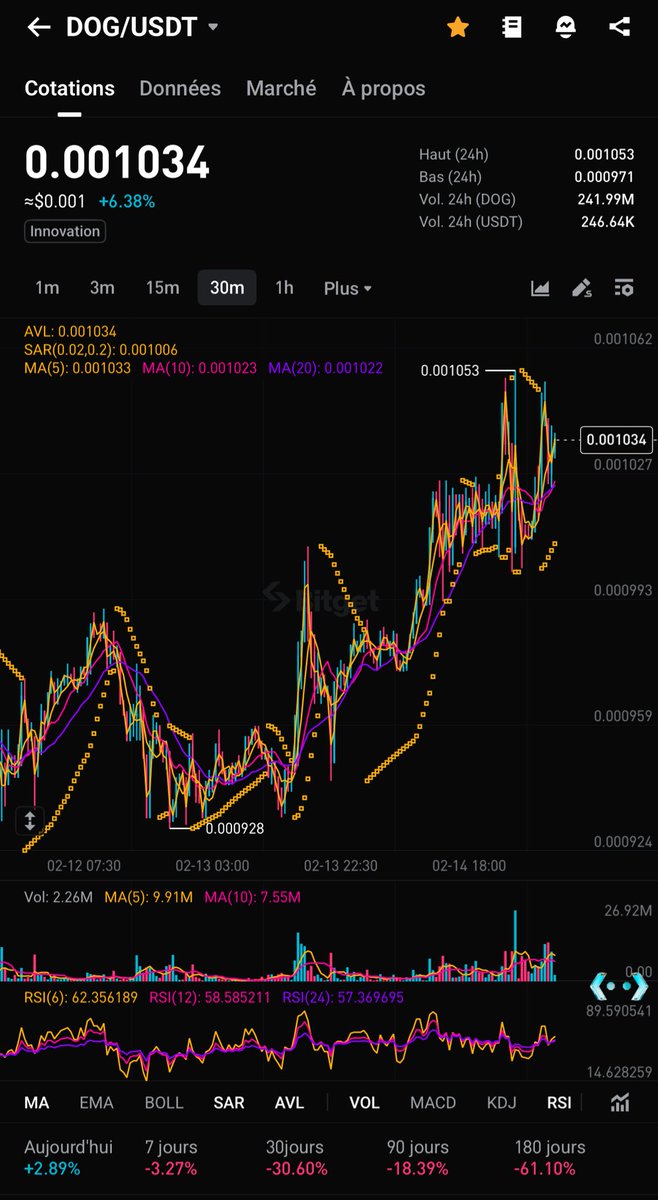This screenshot has height=1200, width=658.
Task: Expand the Plus timeframe dropdown
Action: coord(348,288)
